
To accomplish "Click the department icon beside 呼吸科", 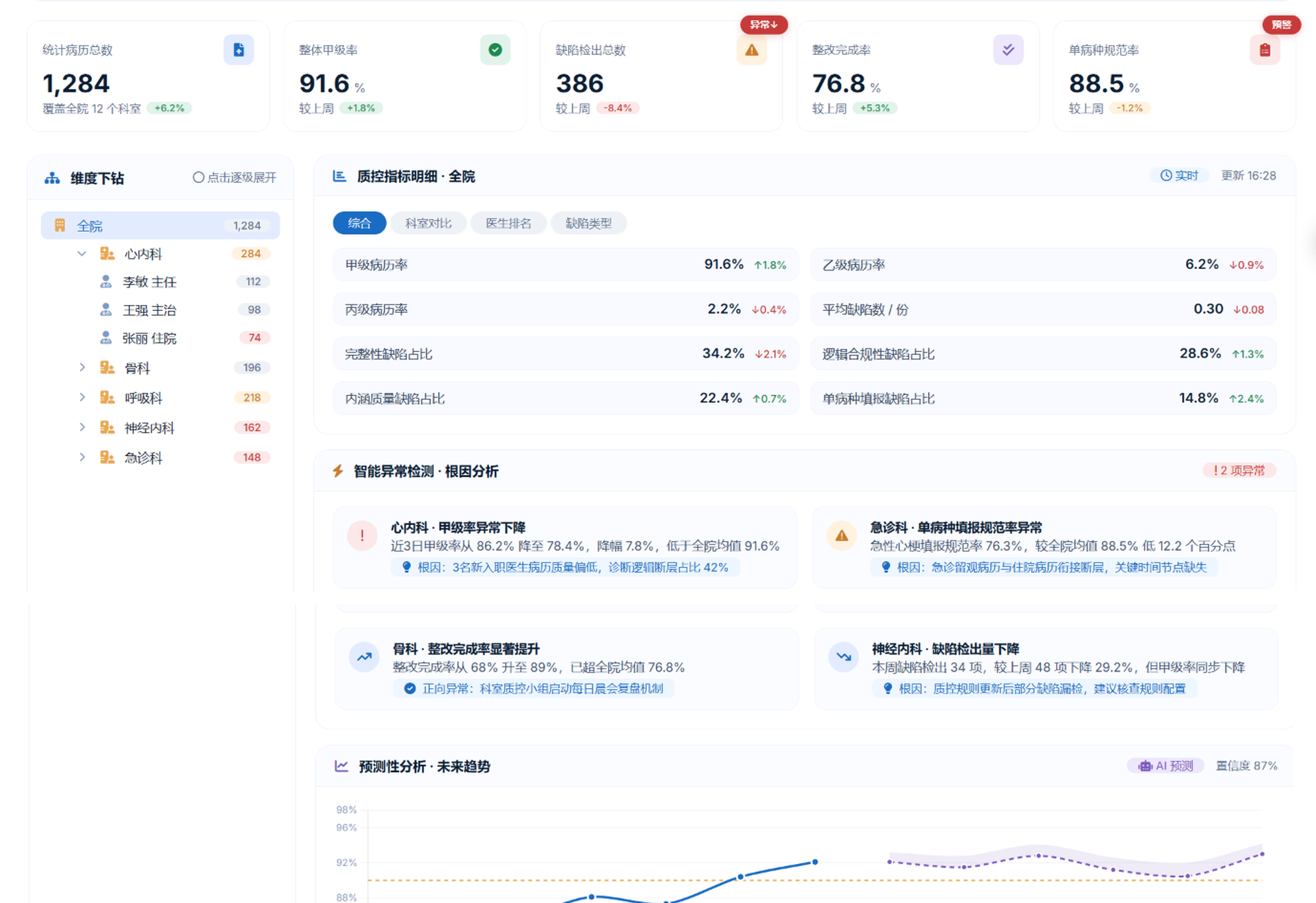I will point(107,398).
